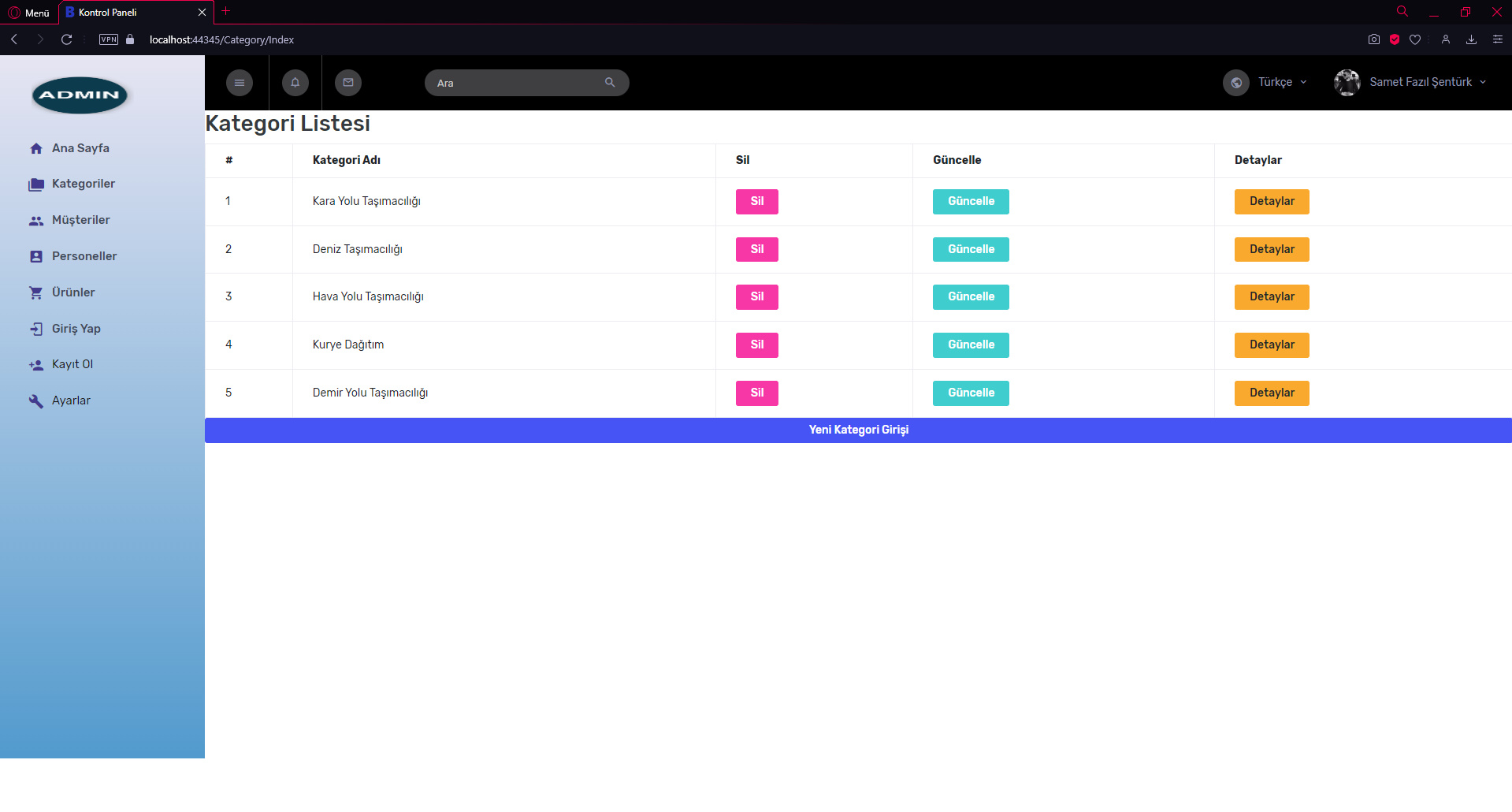Click Yeni Kategori Girişi
The width and height of the screenshot is (1512, 812).
pos(858,430)
